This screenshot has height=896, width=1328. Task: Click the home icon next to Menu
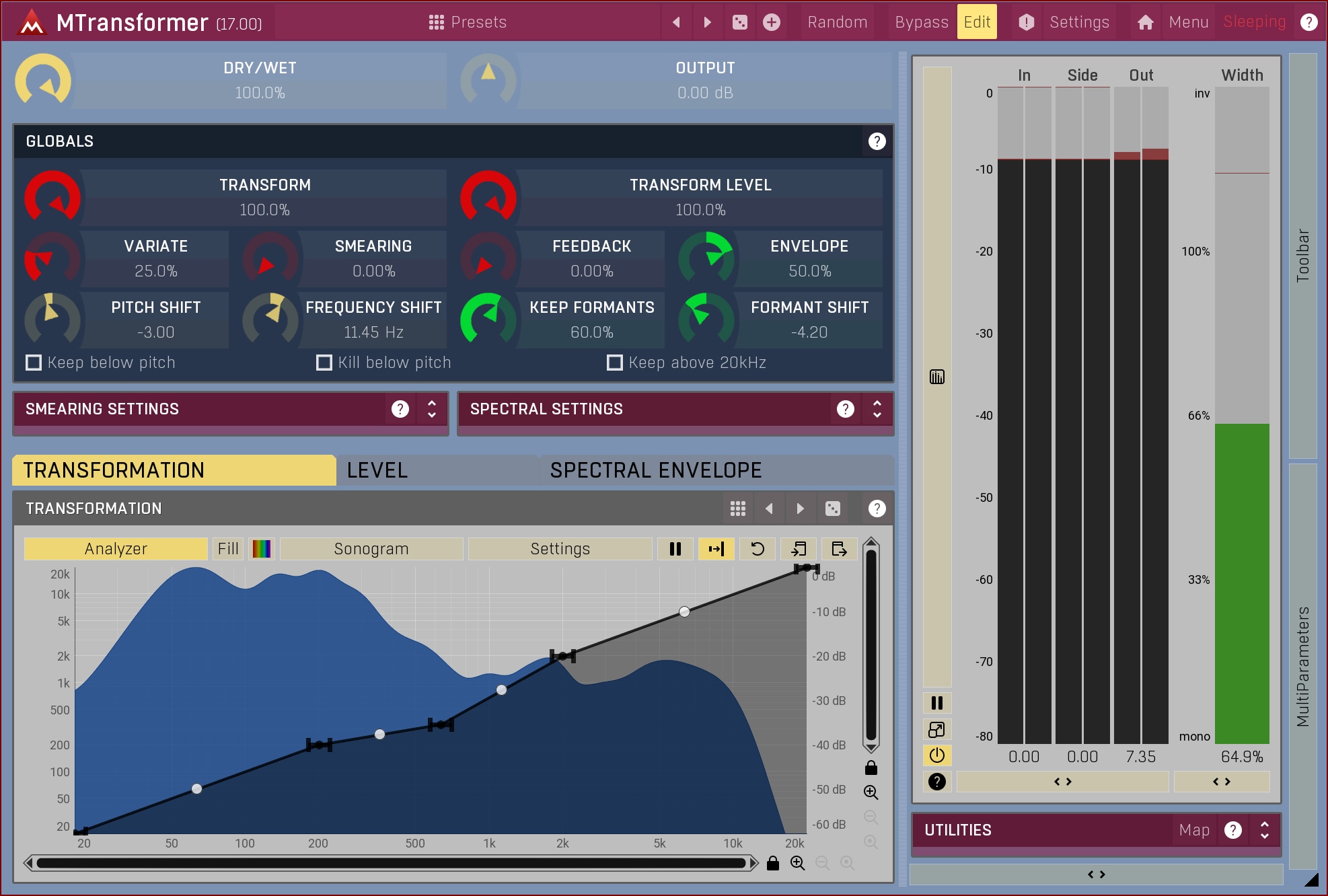pos(1145,22)
